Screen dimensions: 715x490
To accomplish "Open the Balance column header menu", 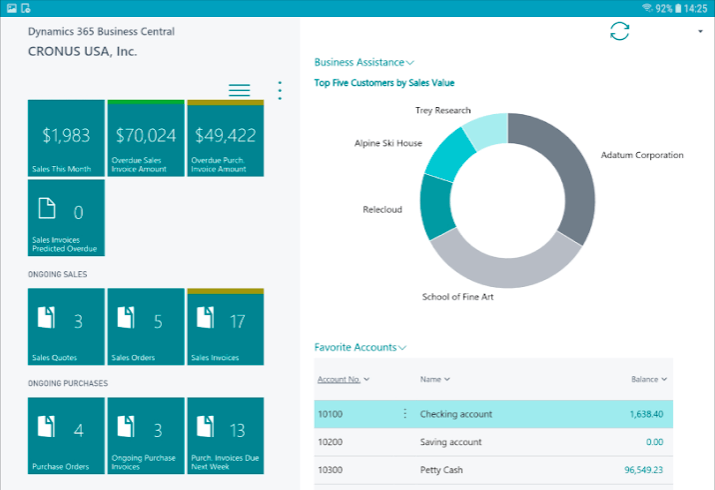I will point(649,379).
